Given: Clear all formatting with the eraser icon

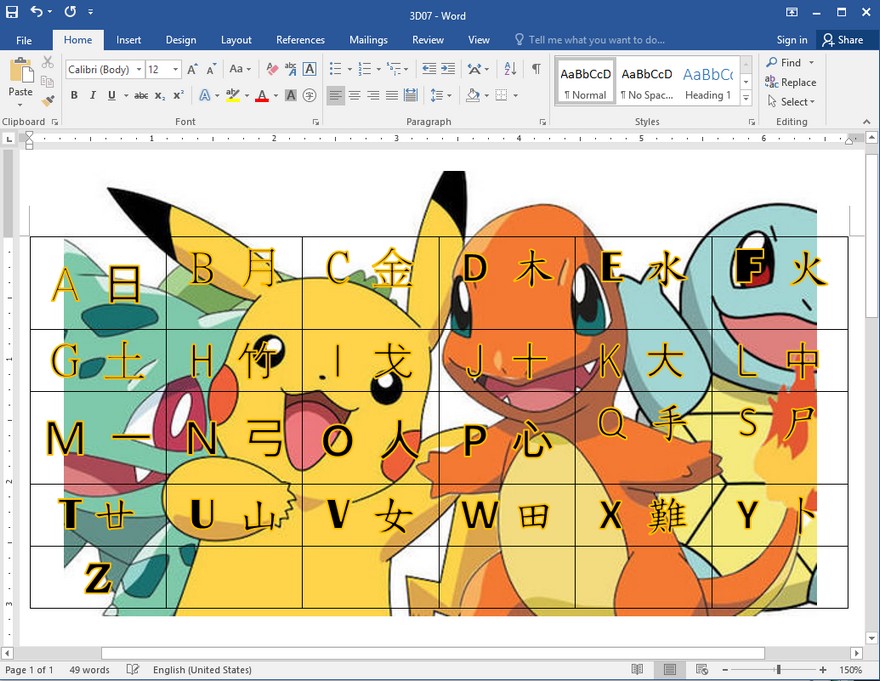Looking at the screenshot, I should click(272, 69).
